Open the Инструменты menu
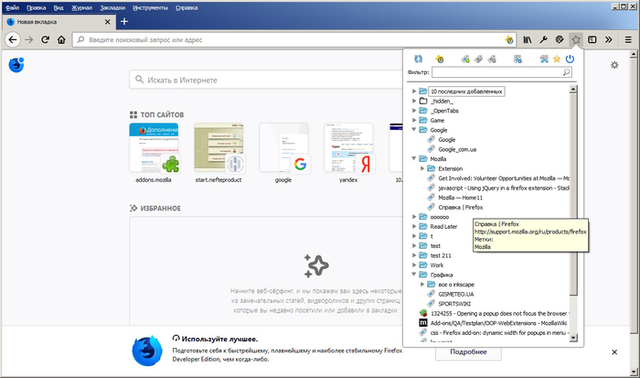 150,8
